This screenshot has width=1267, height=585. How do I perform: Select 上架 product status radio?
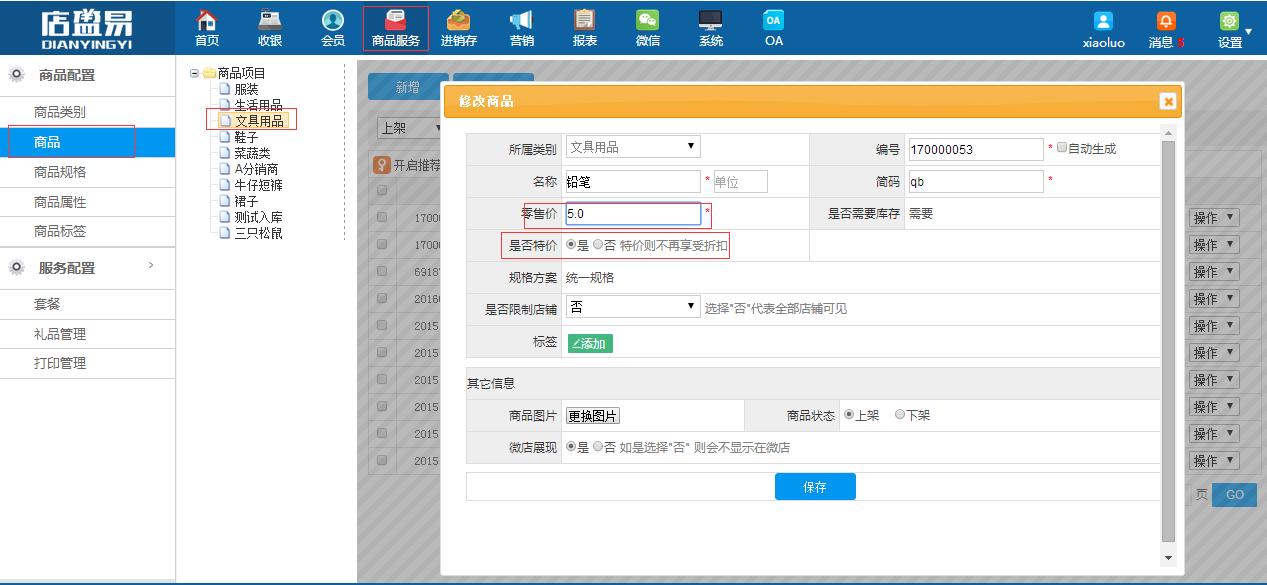coord(849,415)
